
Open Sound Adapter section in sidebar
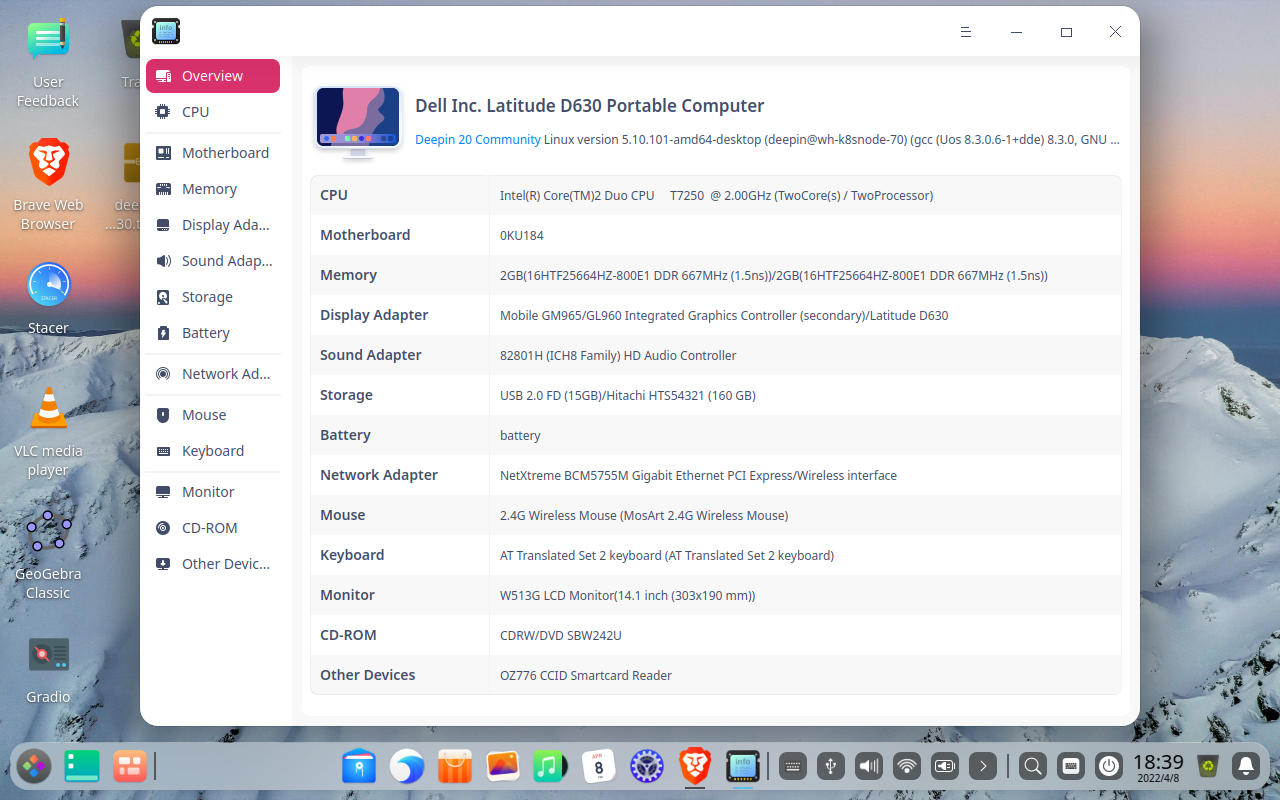coord(213,261)
